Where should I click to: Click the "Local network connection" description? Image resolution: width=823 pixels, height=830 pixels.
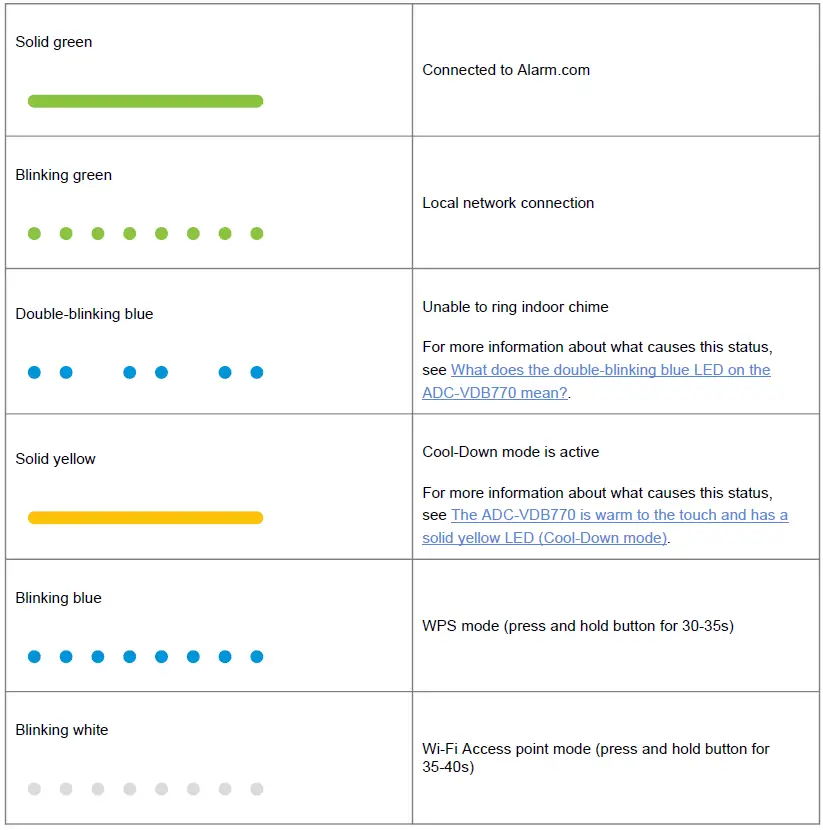pos(508,203)
